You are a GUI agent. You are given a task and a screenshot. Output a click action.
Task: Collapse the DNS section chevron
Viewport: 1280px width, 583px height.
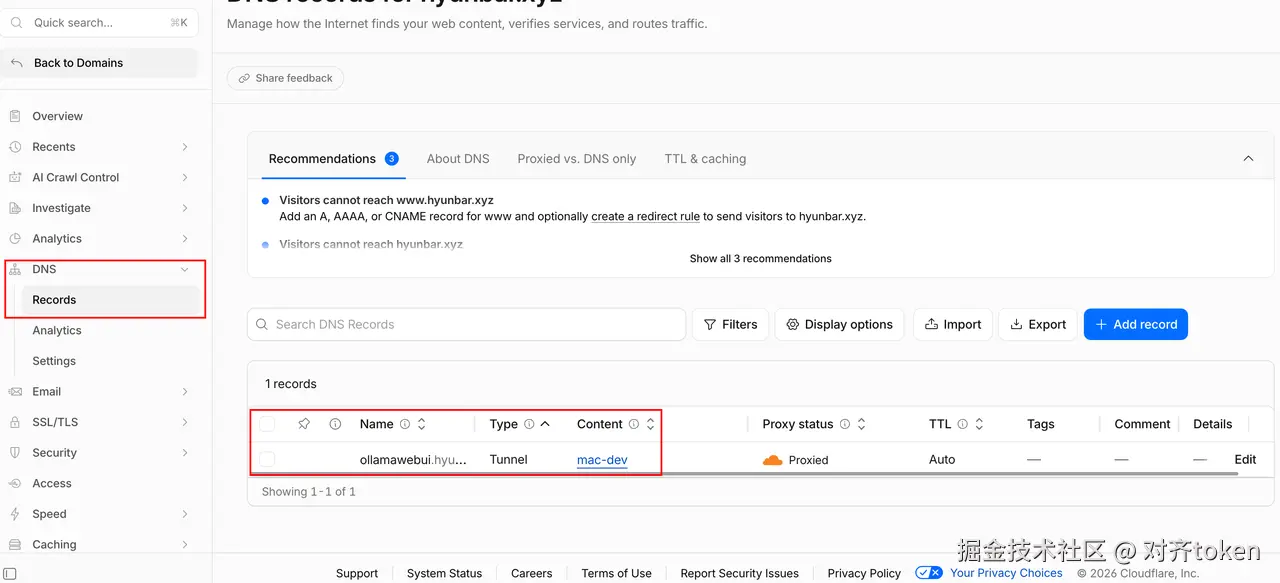click(x=185, y=269)
